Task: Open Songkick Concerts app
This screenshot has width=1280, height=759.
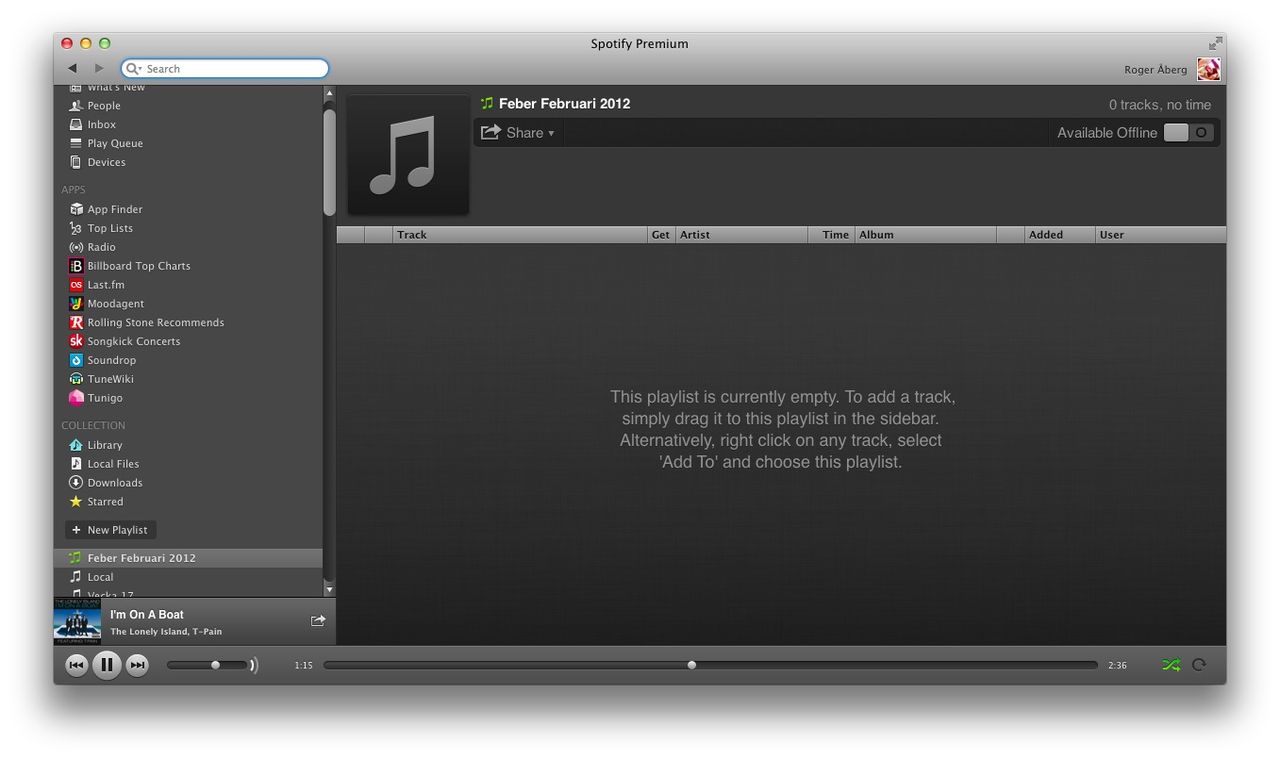Action: (76, 341)
